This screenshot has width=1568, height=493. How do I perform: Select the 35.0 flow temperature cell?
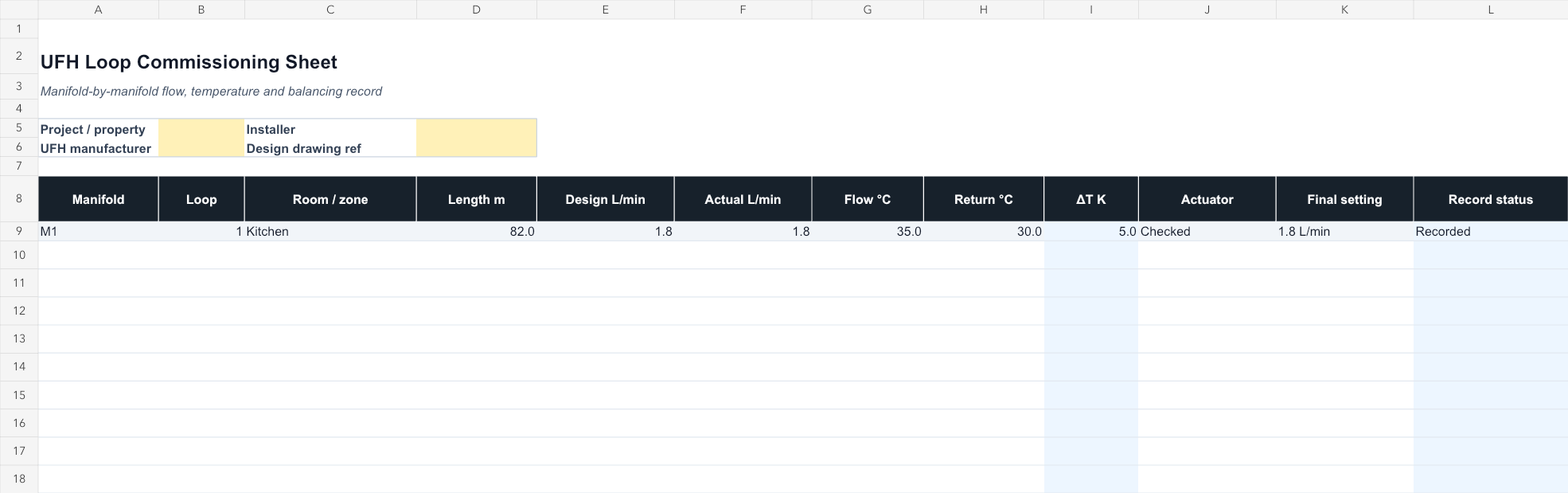point(868,232)
